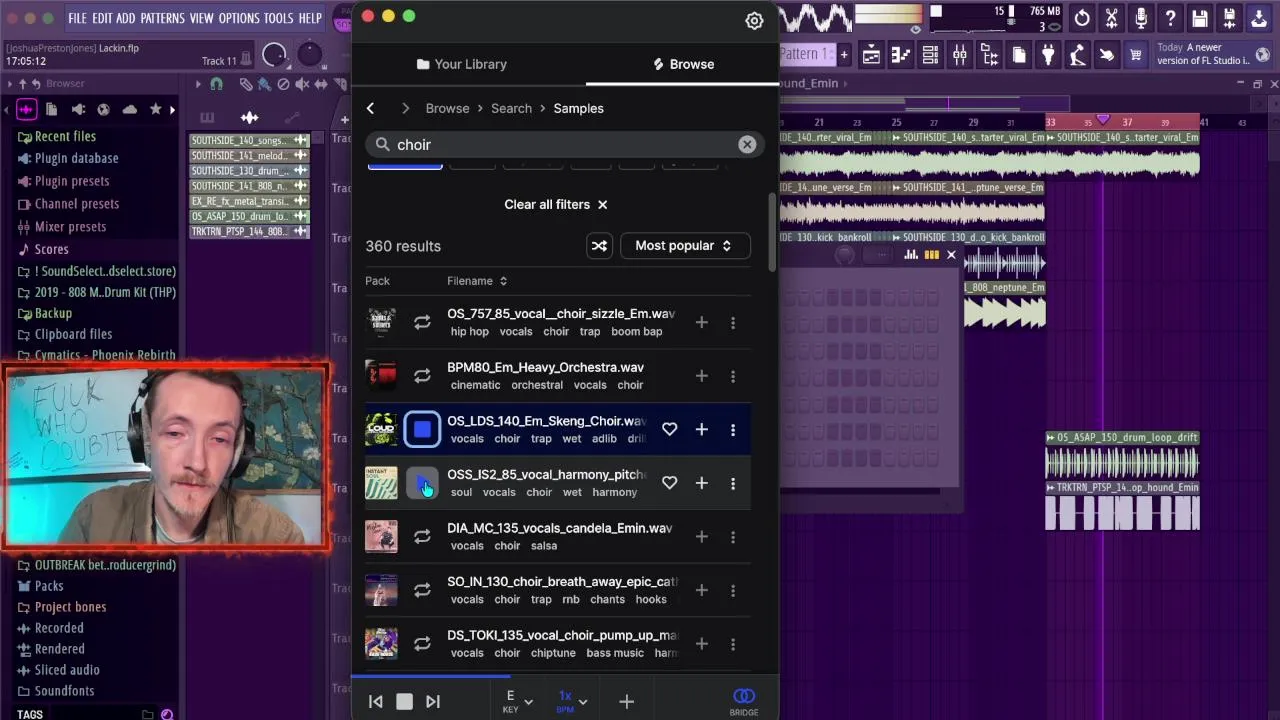Select FL browser star favorites icon
Screen dimensions: 1280x720
pyautogui.click(x=155, y=109)
